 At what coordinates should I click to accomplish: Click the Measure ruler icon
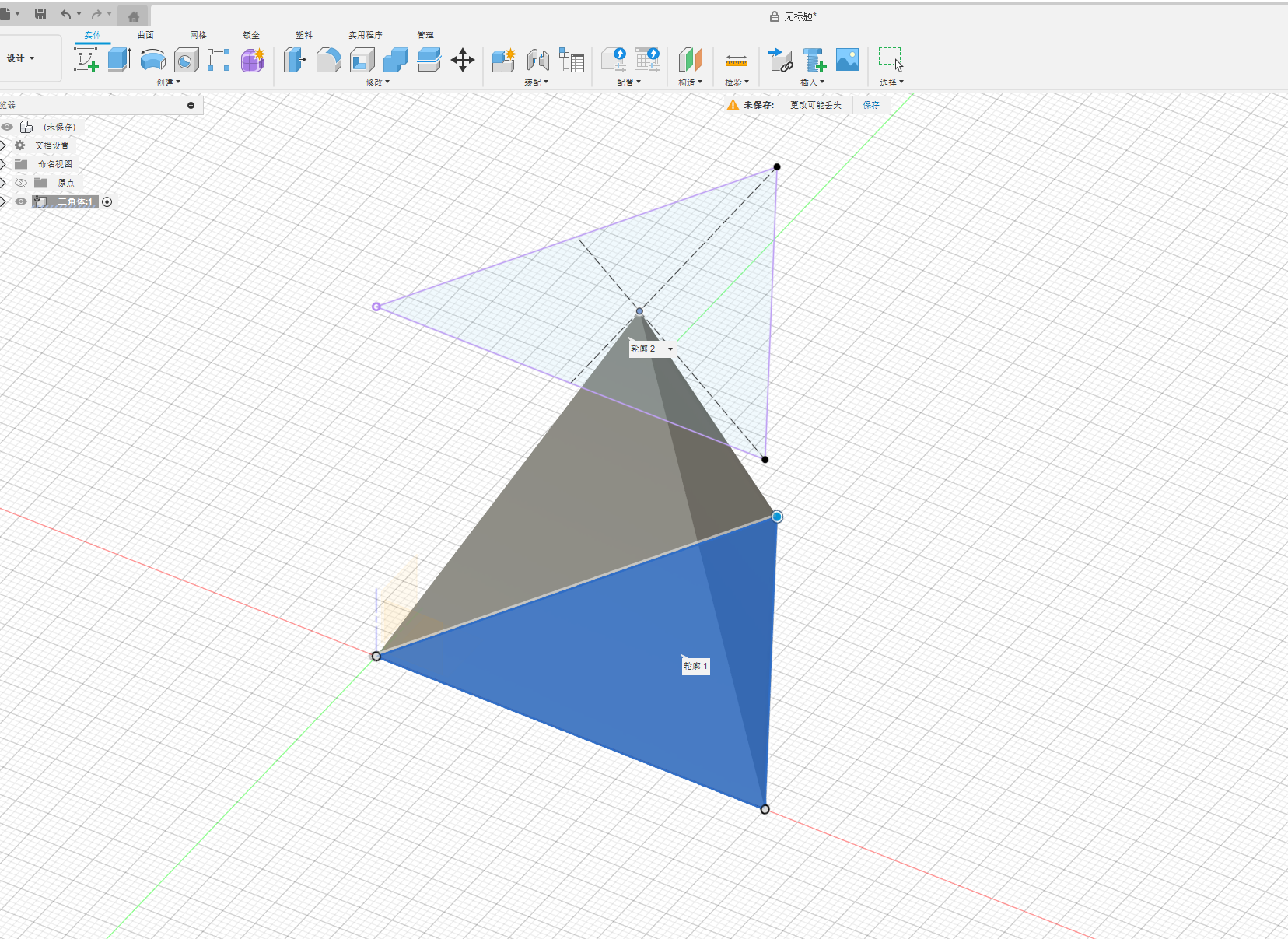[x=736, y=60]
